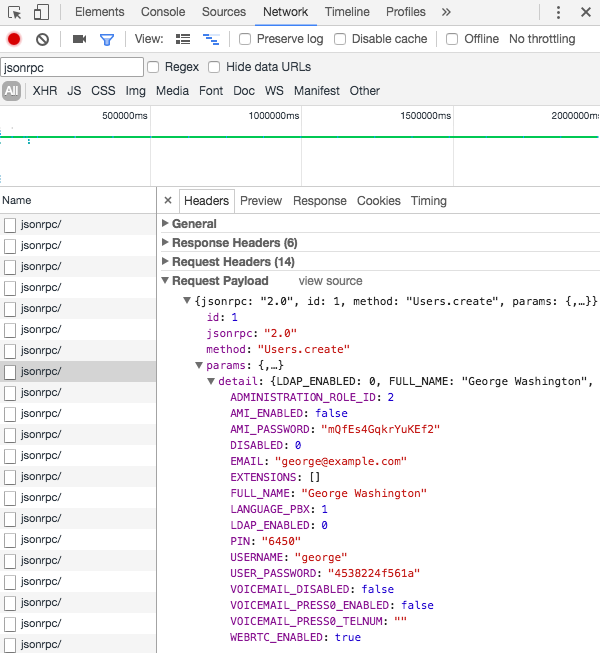Expand the General section
Screen dimensions: 600x653
tap(165, 223)
